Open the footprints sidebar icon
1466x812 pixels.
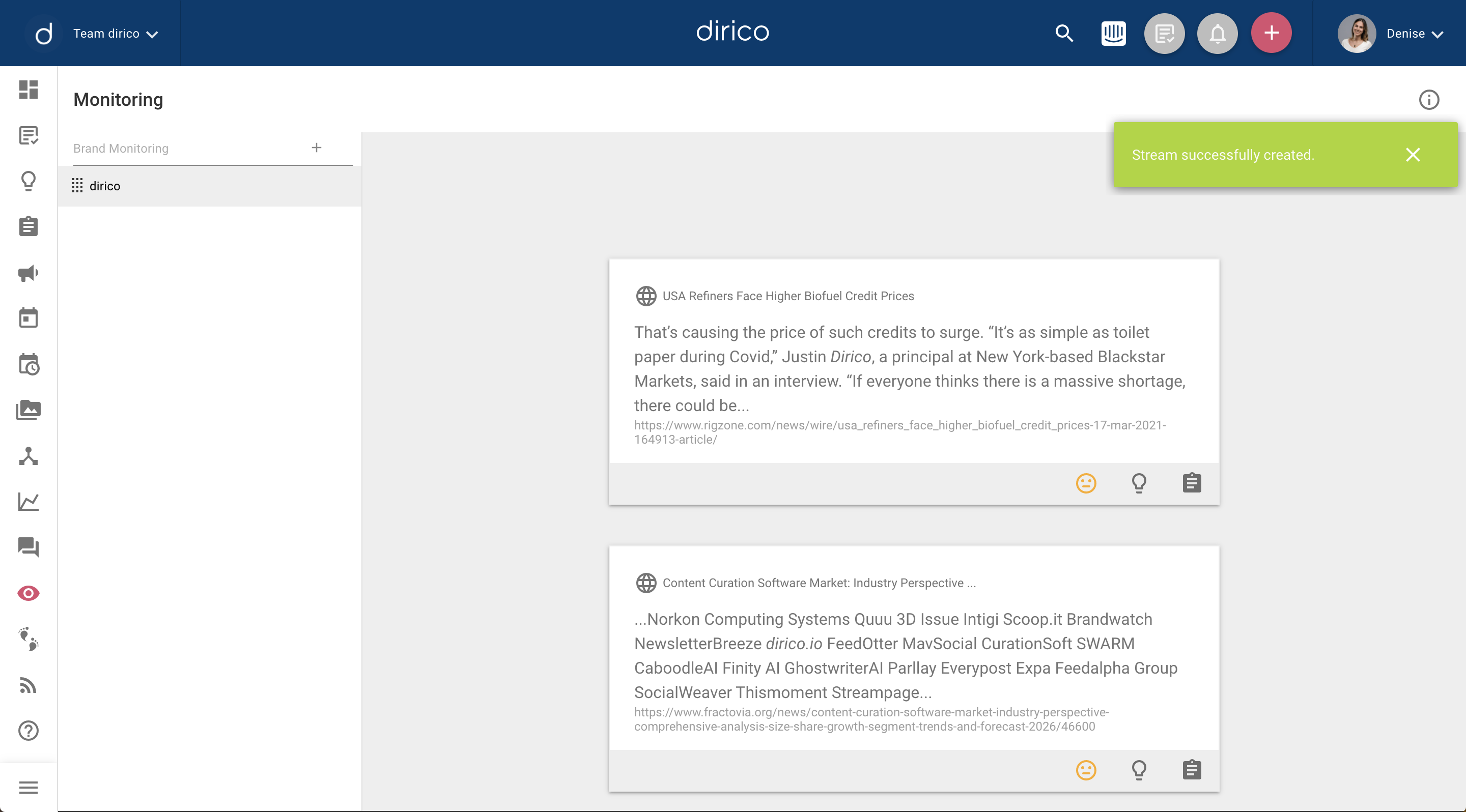[x=29, y=639]
